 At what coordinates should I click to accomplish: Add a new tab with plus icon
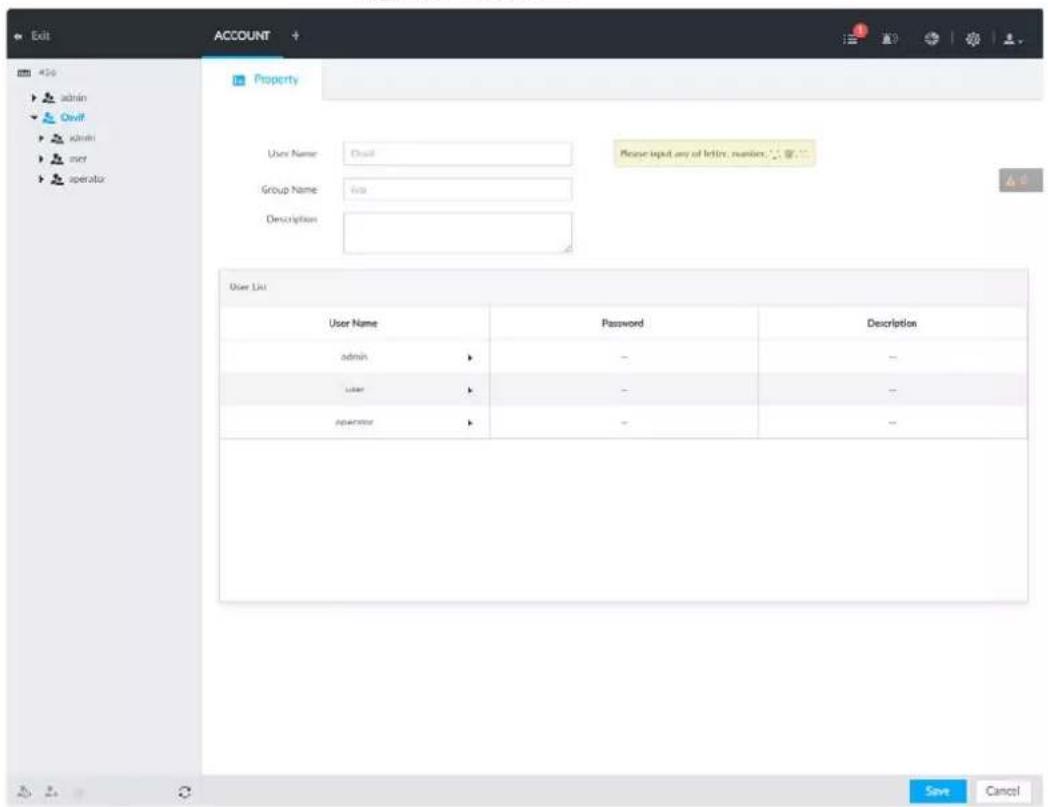point(295,35)
